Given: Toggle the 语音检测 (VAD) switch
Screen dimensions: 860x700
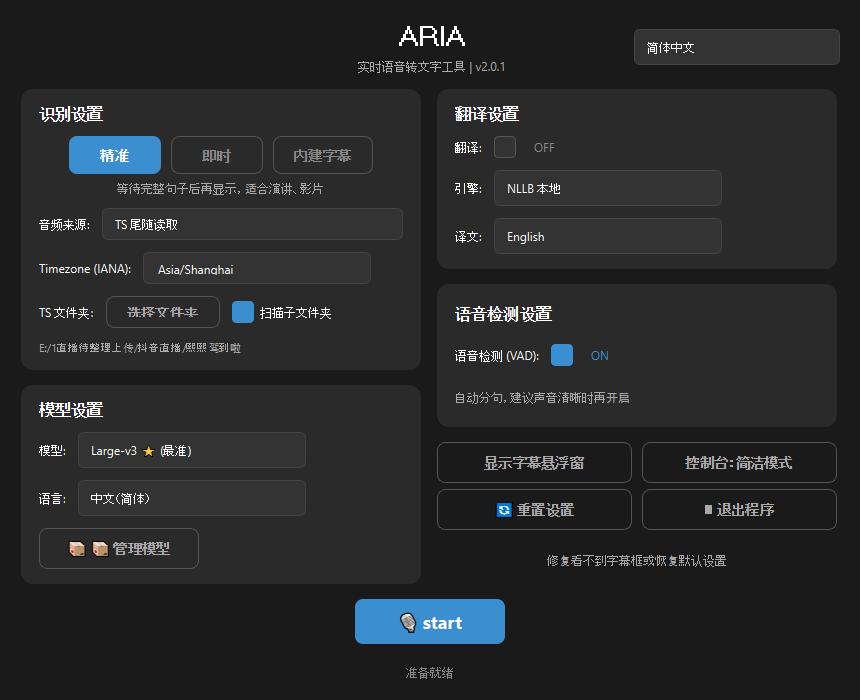Looking at the screenshot, I should coord(562,355).
